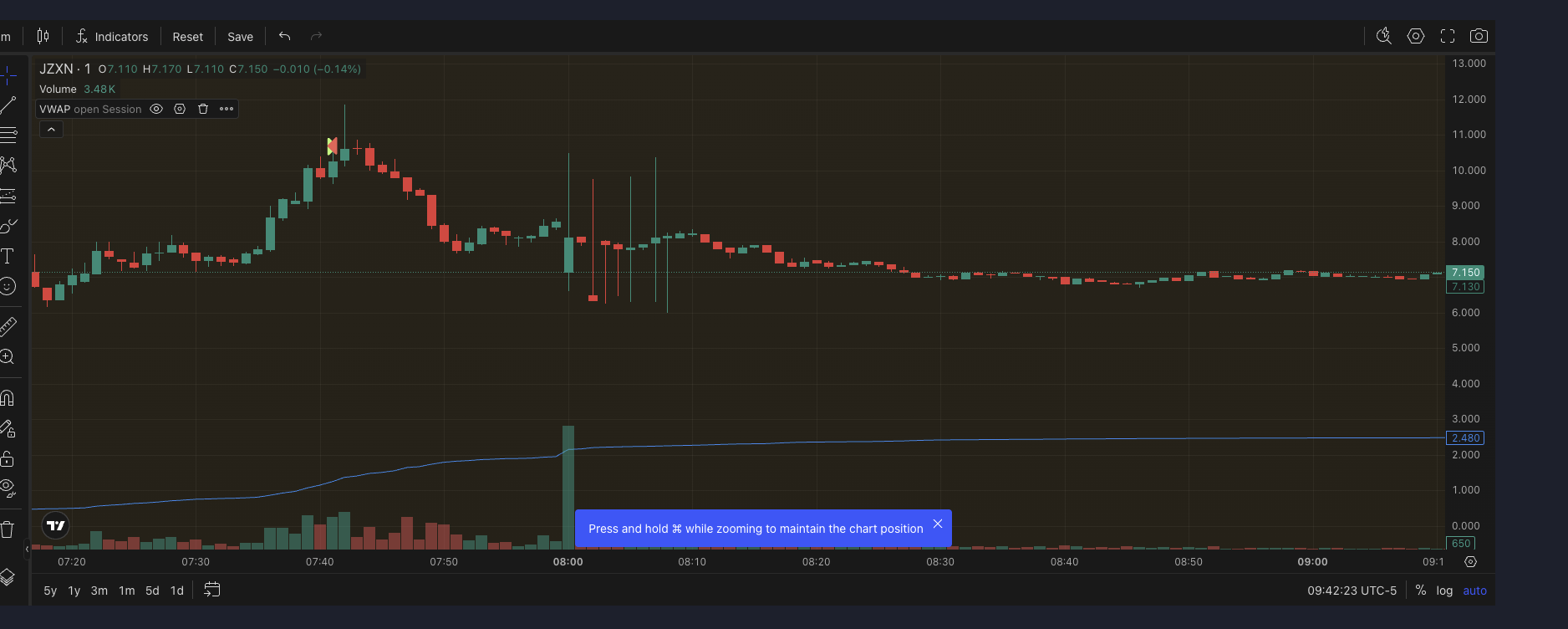Hide the VWAP indicator with eye icon
This screenshot has width=1568, height=629.
coord(156,109)
